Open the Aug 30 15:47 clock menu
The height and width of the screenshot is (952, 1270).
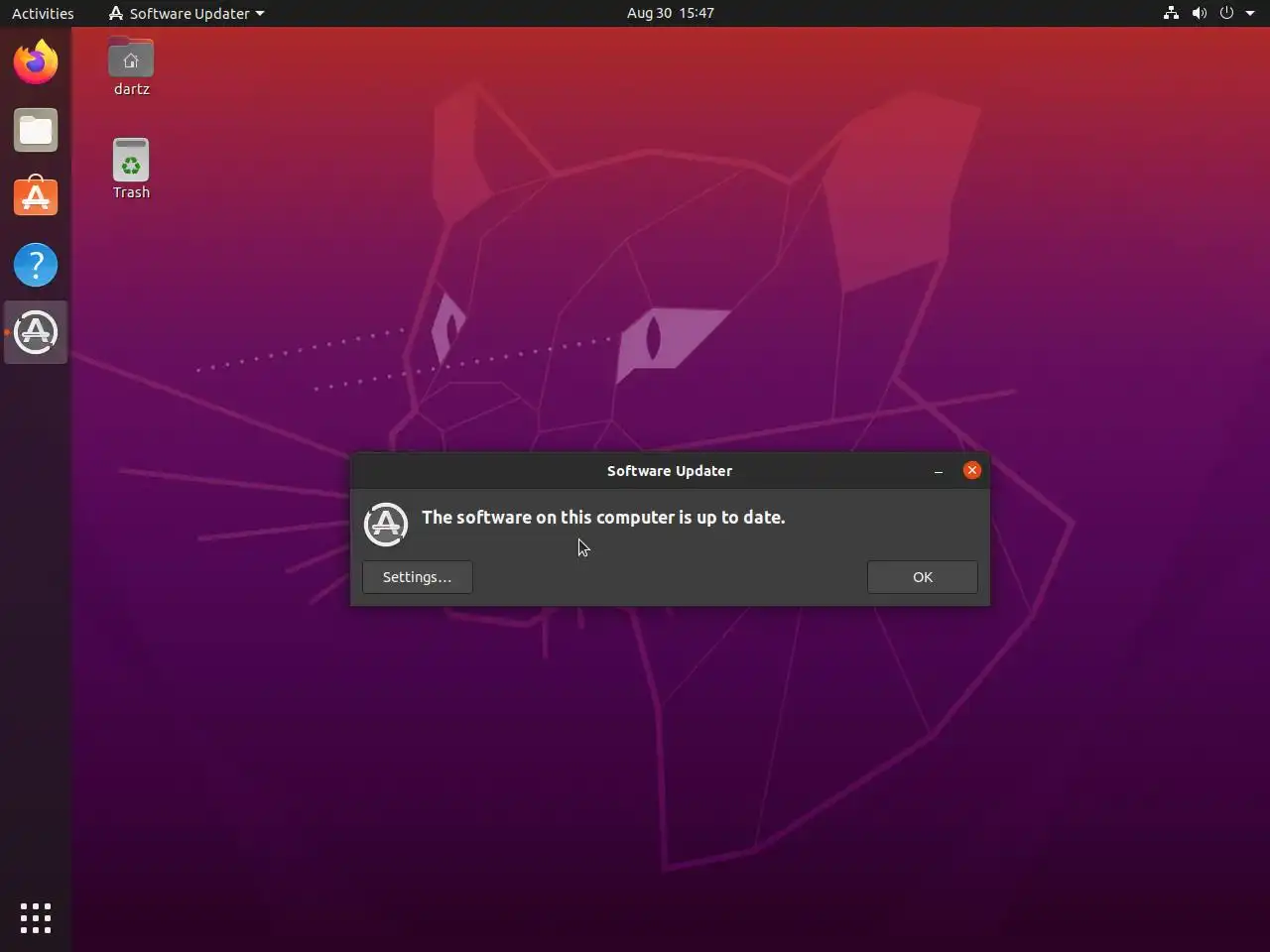point(671,13)
